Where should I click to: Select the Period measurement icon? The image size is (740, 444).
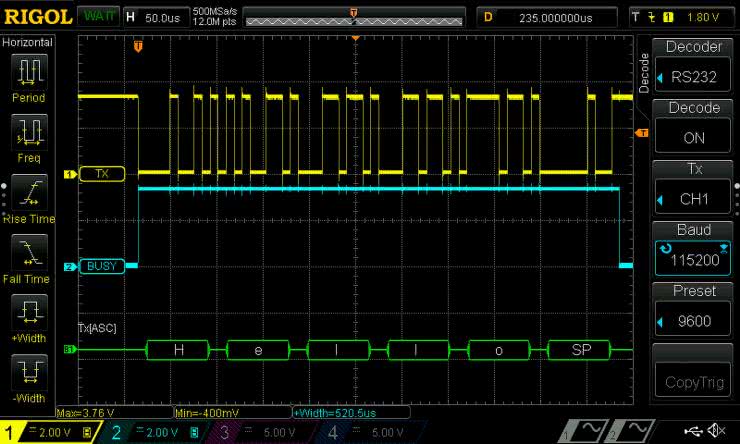coord(29,71)
